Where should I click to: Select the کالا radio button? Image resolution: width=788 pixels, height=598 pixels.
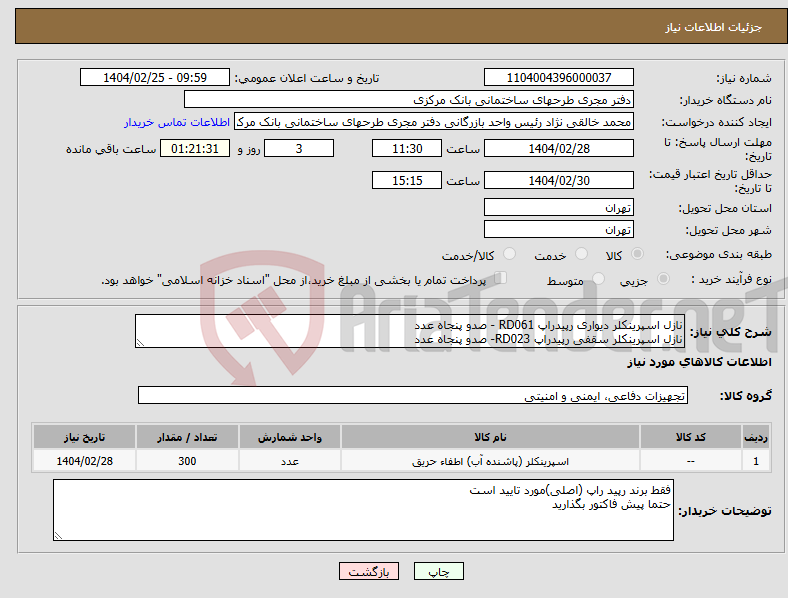[637, 254]
